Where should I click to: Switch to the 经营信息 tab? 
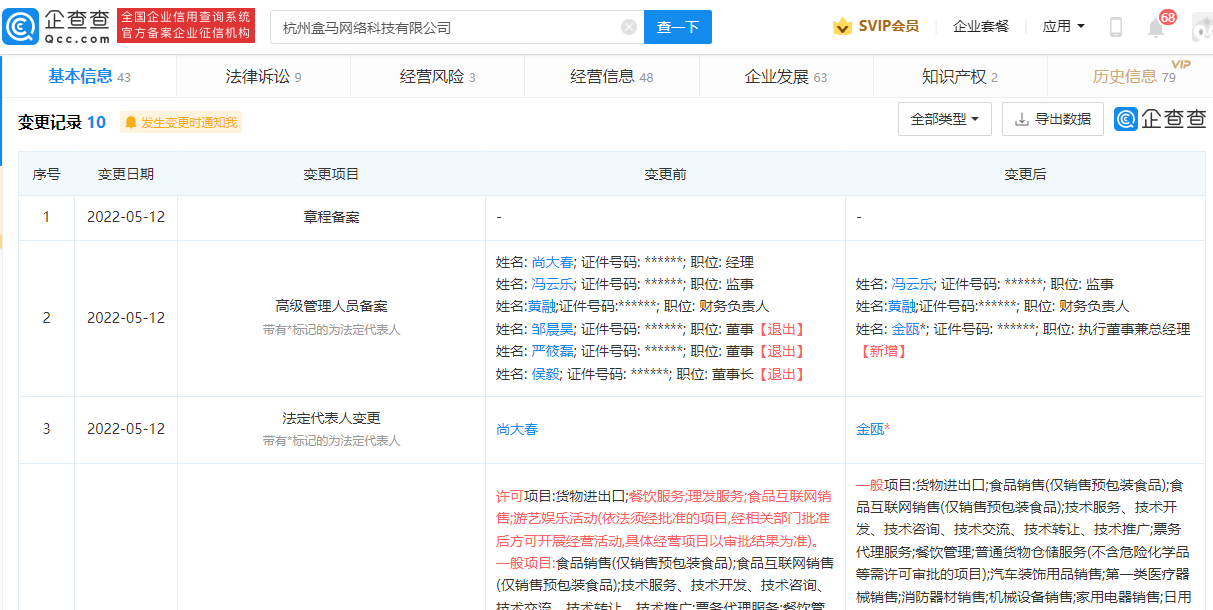click(612, 76)
